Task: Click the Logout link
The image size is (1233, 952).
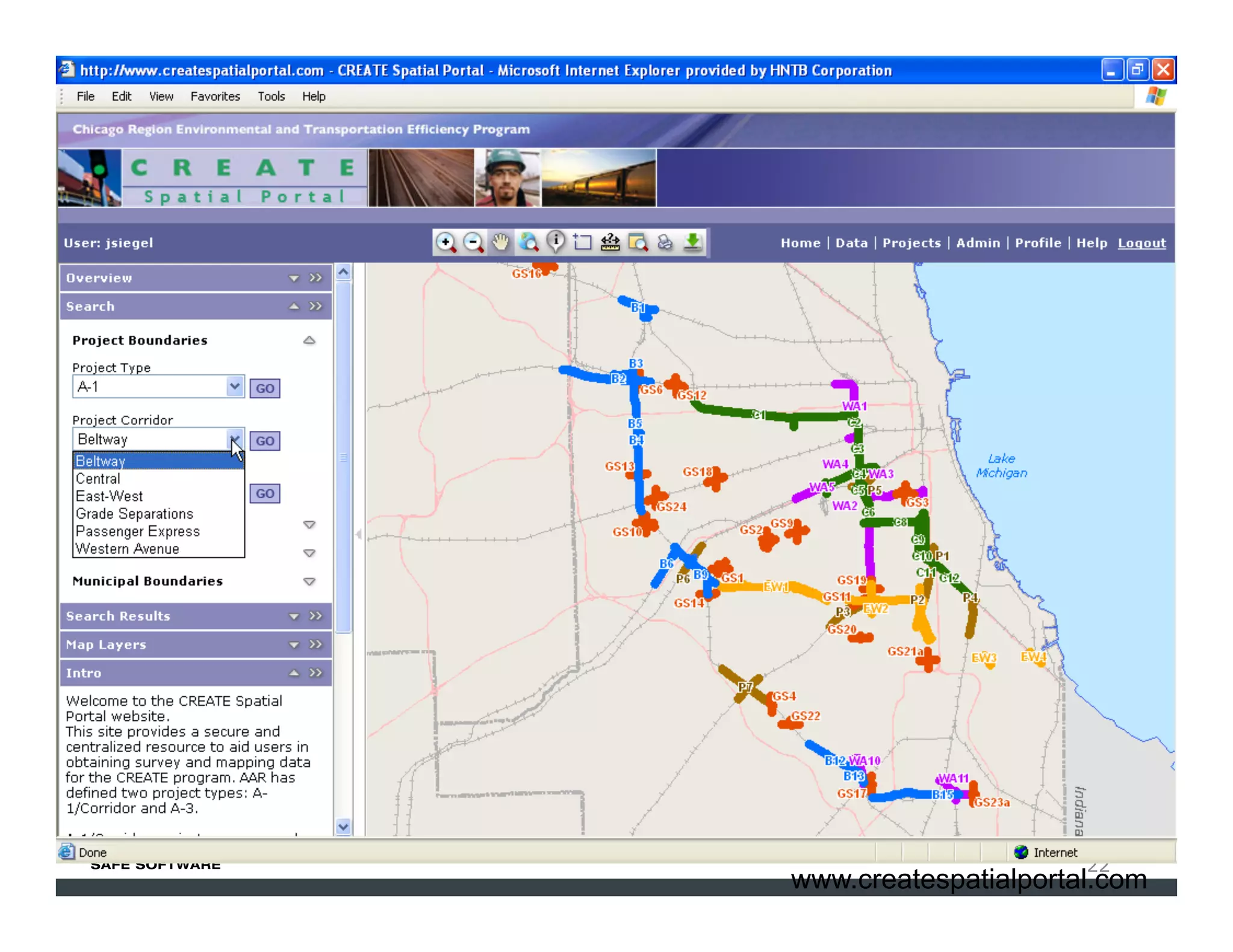Action: (1141, 243)
